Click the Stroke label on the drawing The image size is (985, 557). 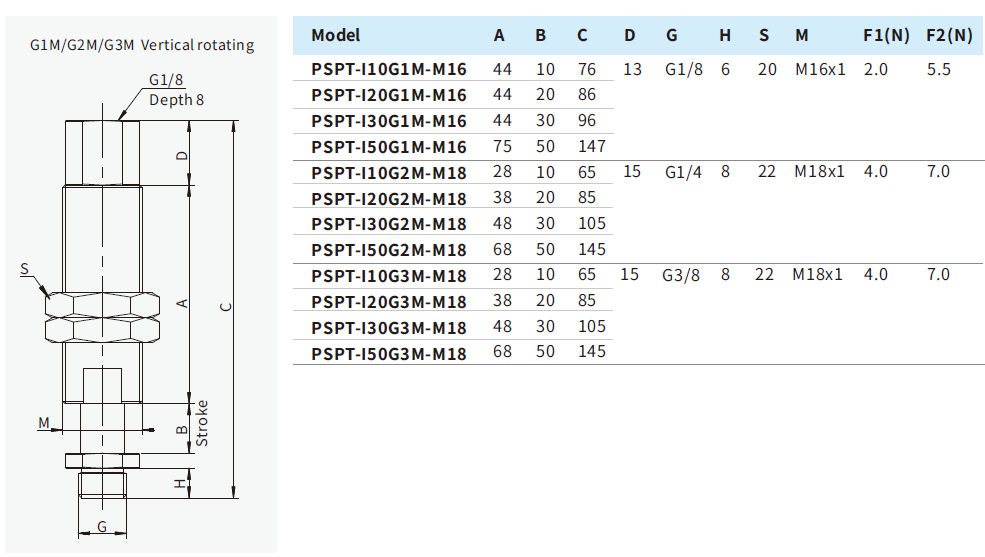[x=202, y=423]
